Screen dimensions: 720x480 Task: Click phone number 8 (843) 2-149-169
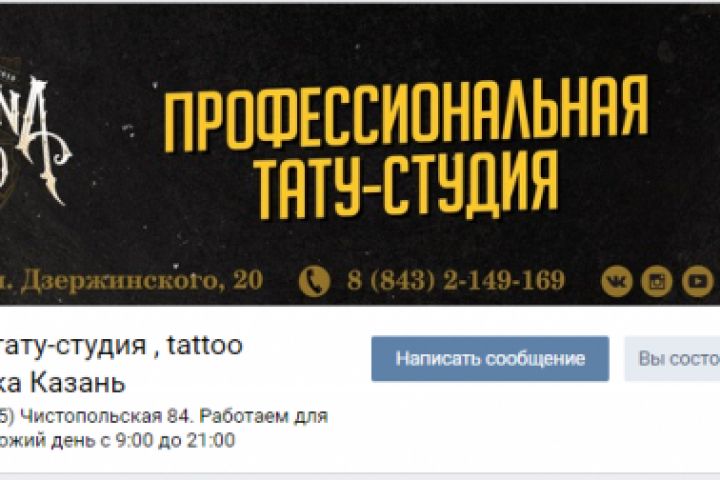point(456,280)
